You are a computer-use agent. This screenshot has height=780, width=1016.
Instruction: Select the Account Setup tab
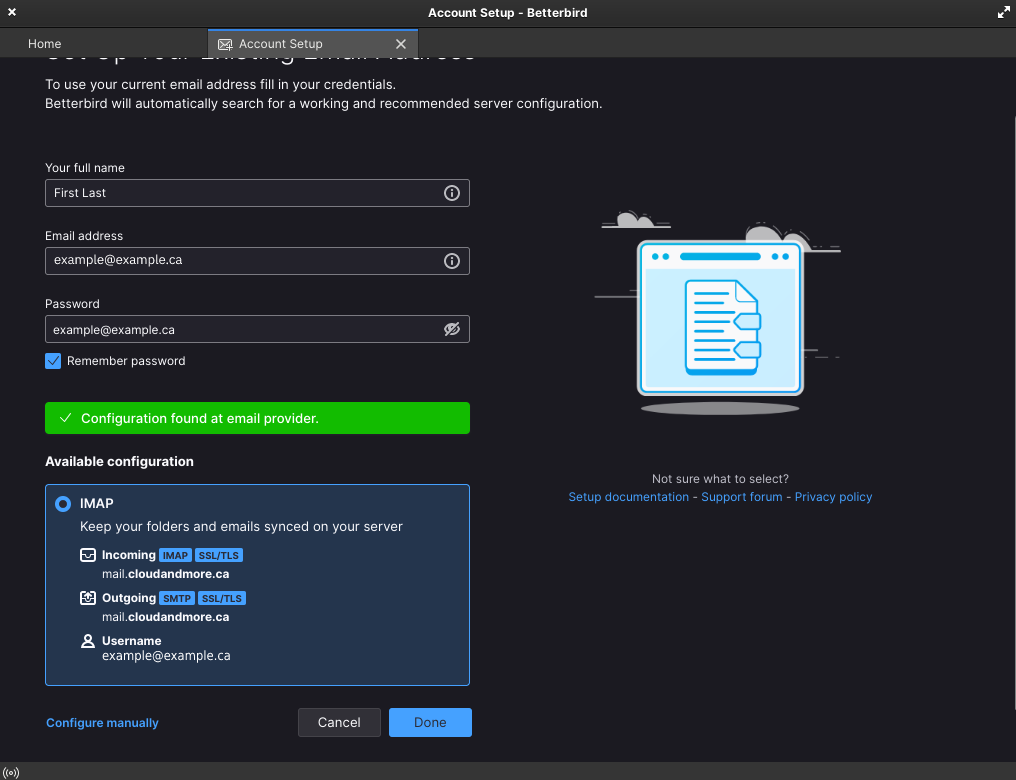point(313,44)
